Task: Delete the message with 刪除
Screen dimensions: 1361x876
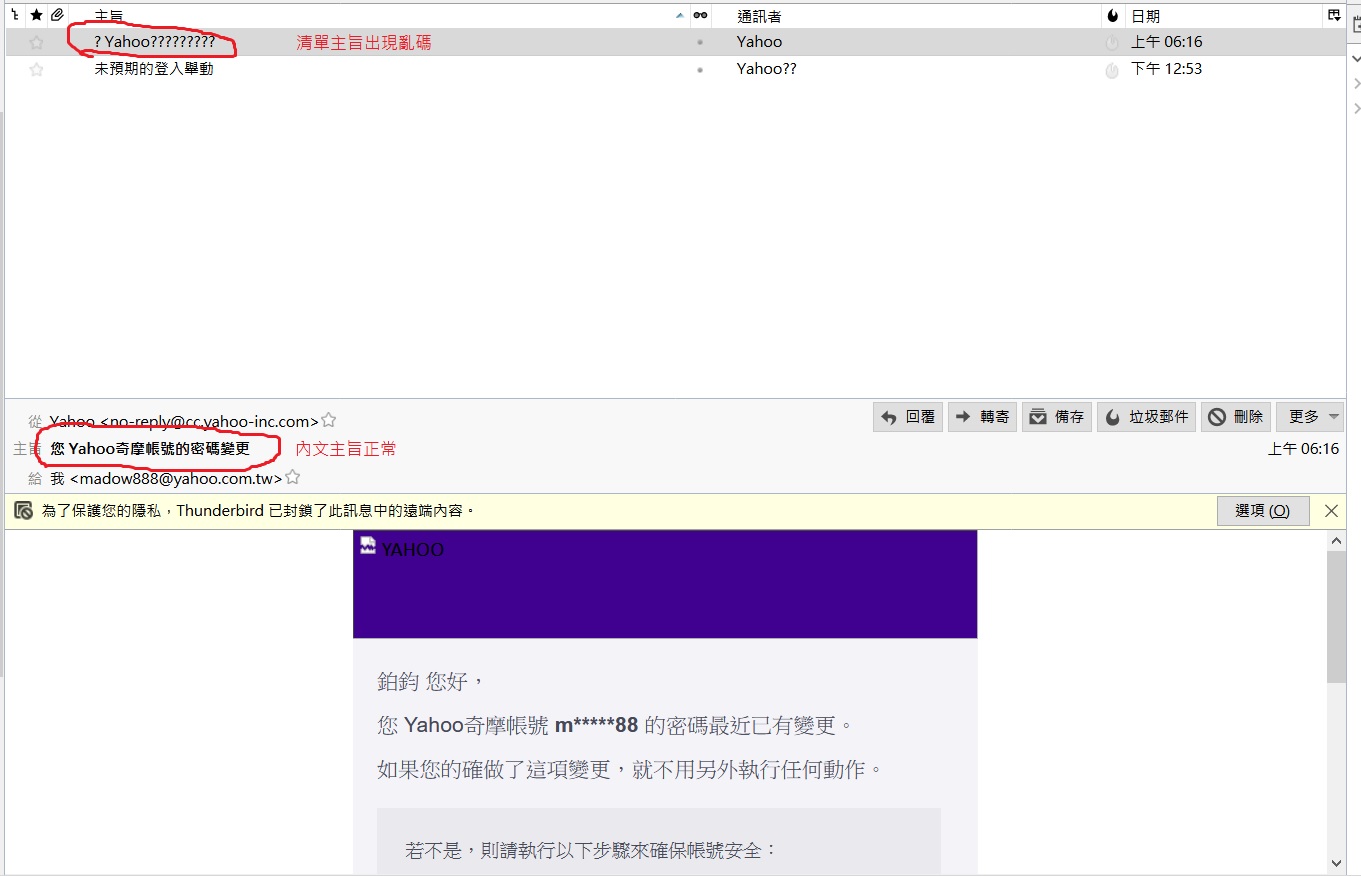Action: click(1236, 417)
